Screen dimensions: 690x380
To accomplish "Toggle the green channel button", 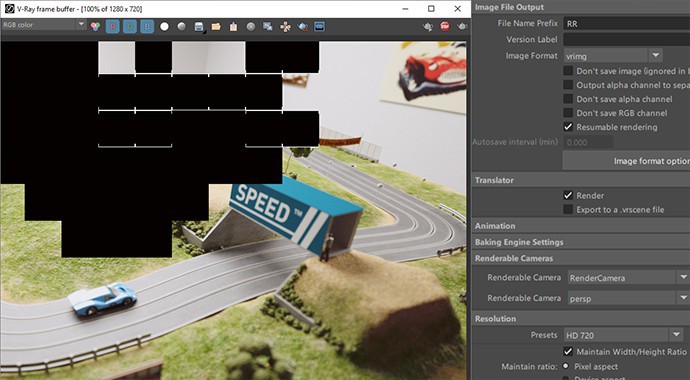I will tap(130, 27).
